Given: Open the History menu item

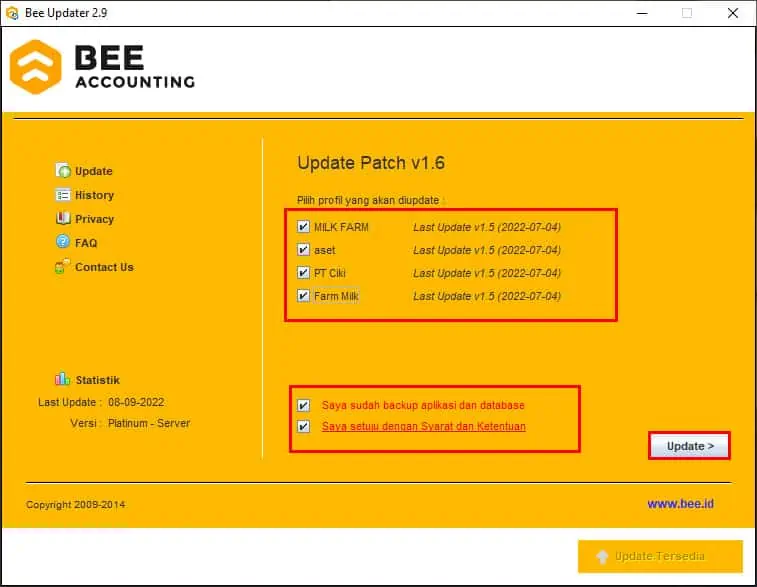Looking at the screenshot, I should coord(95,195).
